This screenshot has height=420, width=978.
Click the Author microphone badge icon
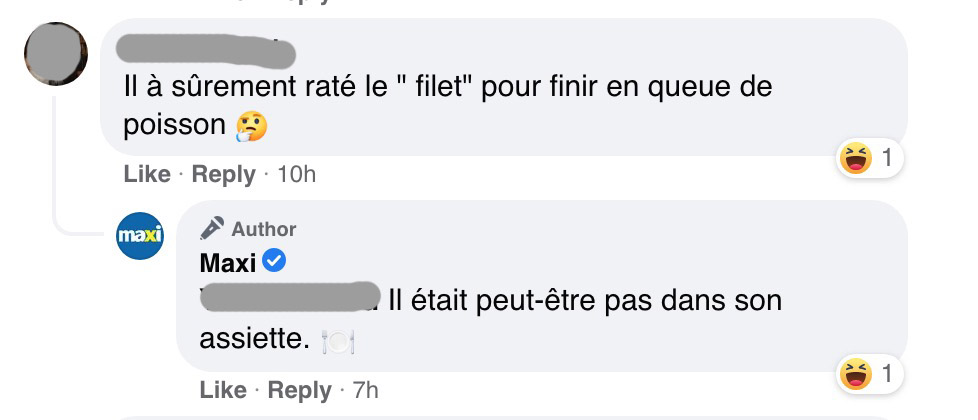[x=212, y=228]
